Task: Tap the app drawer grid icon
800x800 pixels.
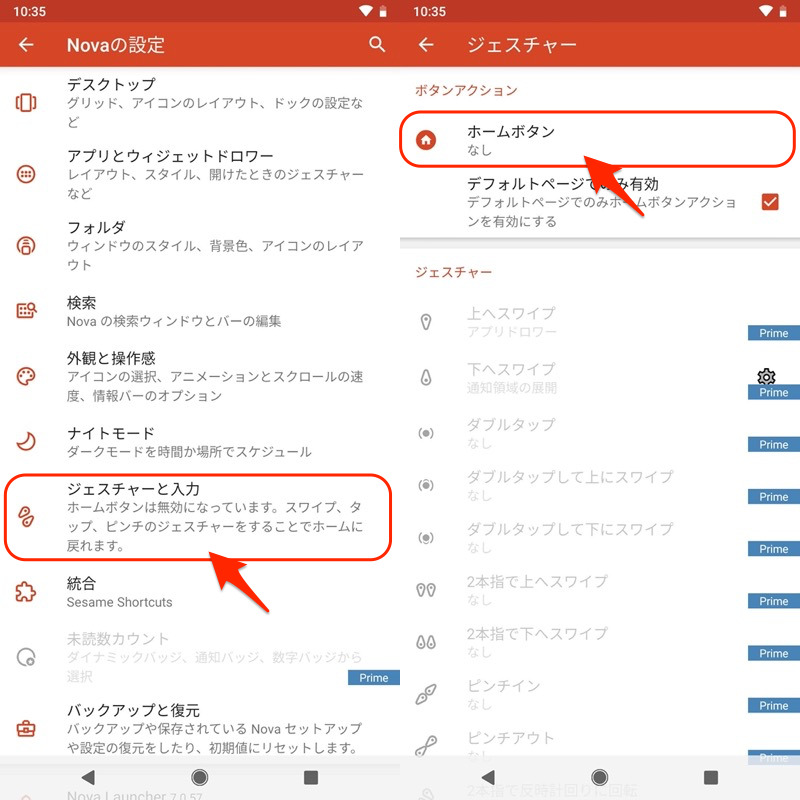Action: [x=26, y=174]
